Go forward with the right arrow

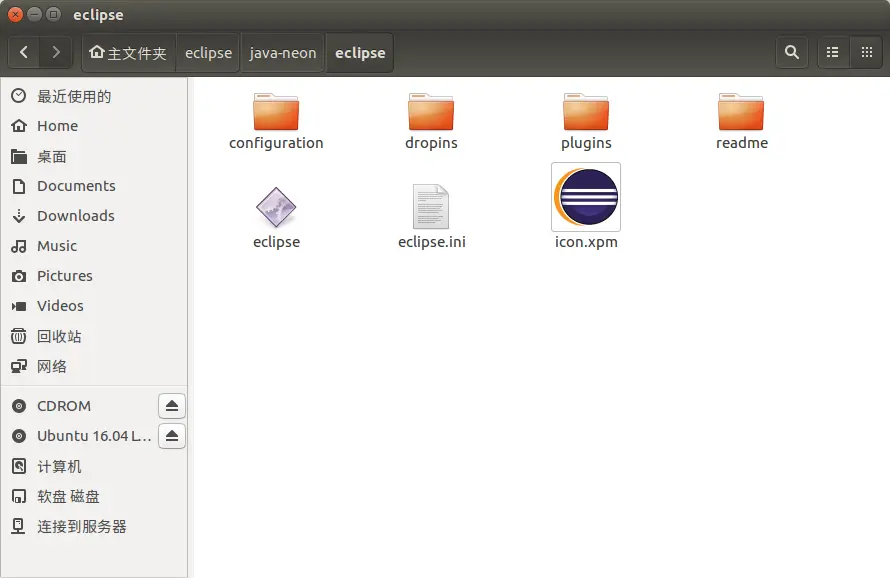56,53
